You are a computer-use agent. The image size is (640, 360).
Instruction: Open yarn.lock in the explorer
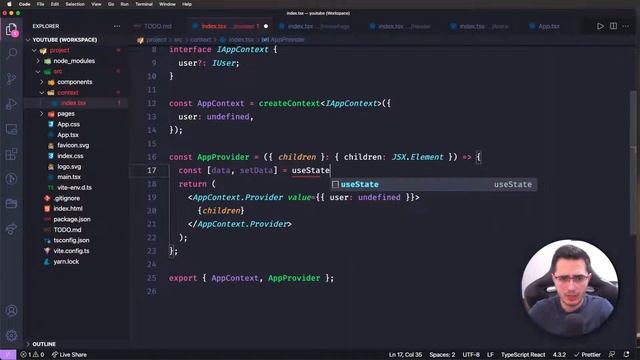coord(66,262)
